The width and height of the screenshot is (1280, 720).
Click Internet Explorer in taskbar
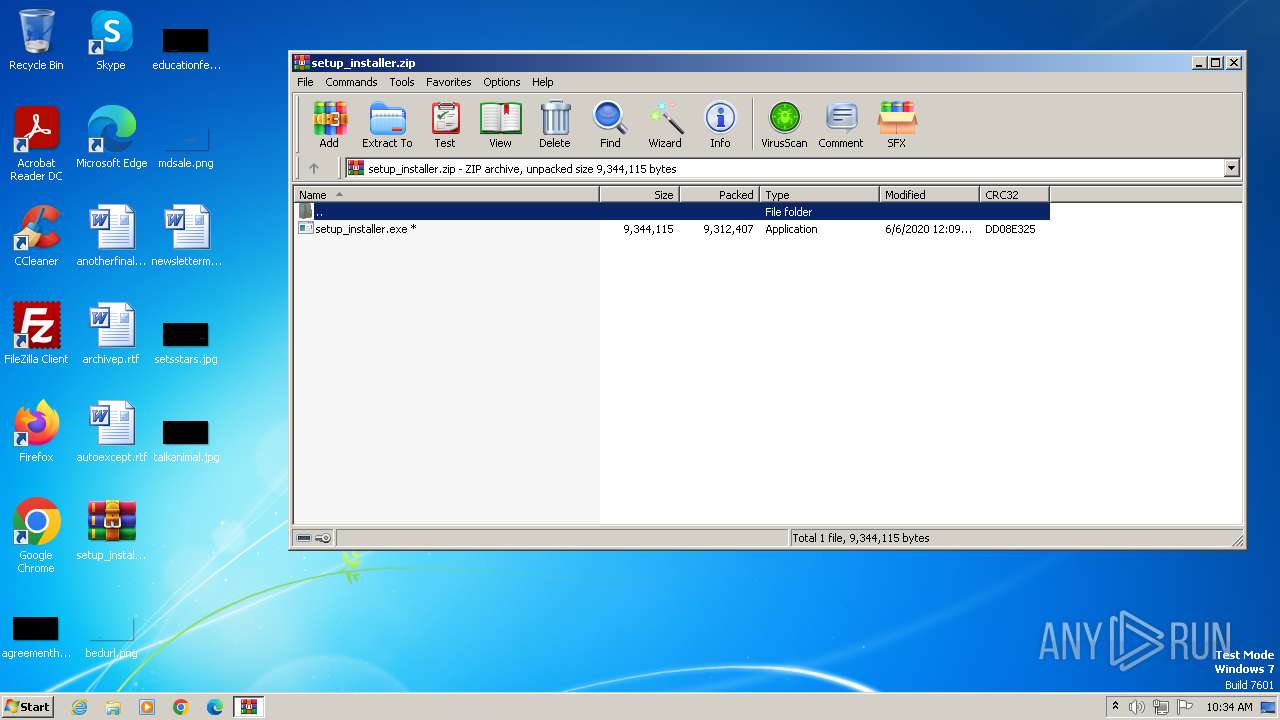[x=79, y=707]
